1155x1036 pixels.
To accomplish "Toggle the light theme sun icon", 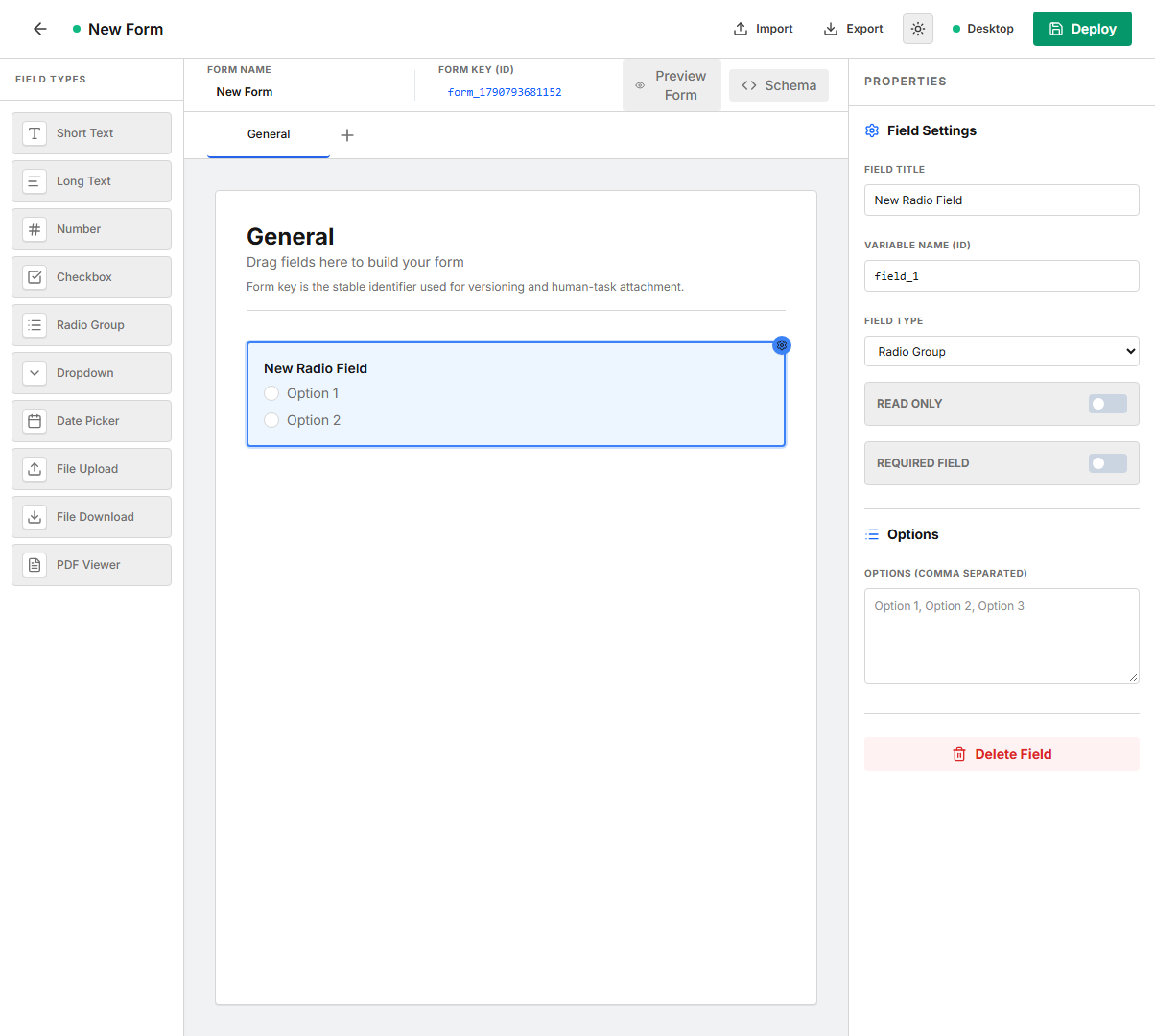I will [x=918, y=29].
